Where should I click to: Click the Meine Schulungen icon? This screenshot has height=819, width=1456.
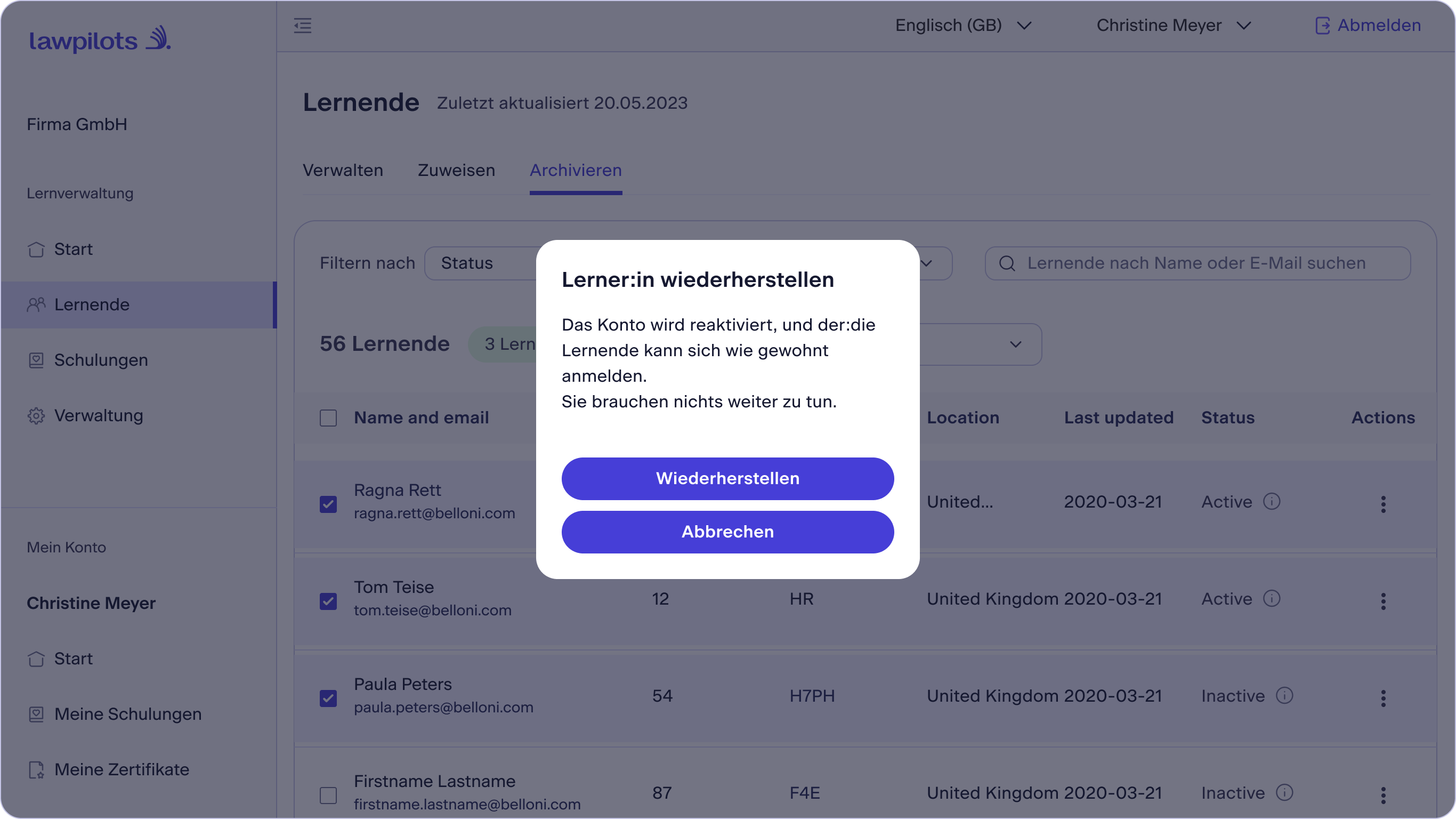[x=36, y=714]
